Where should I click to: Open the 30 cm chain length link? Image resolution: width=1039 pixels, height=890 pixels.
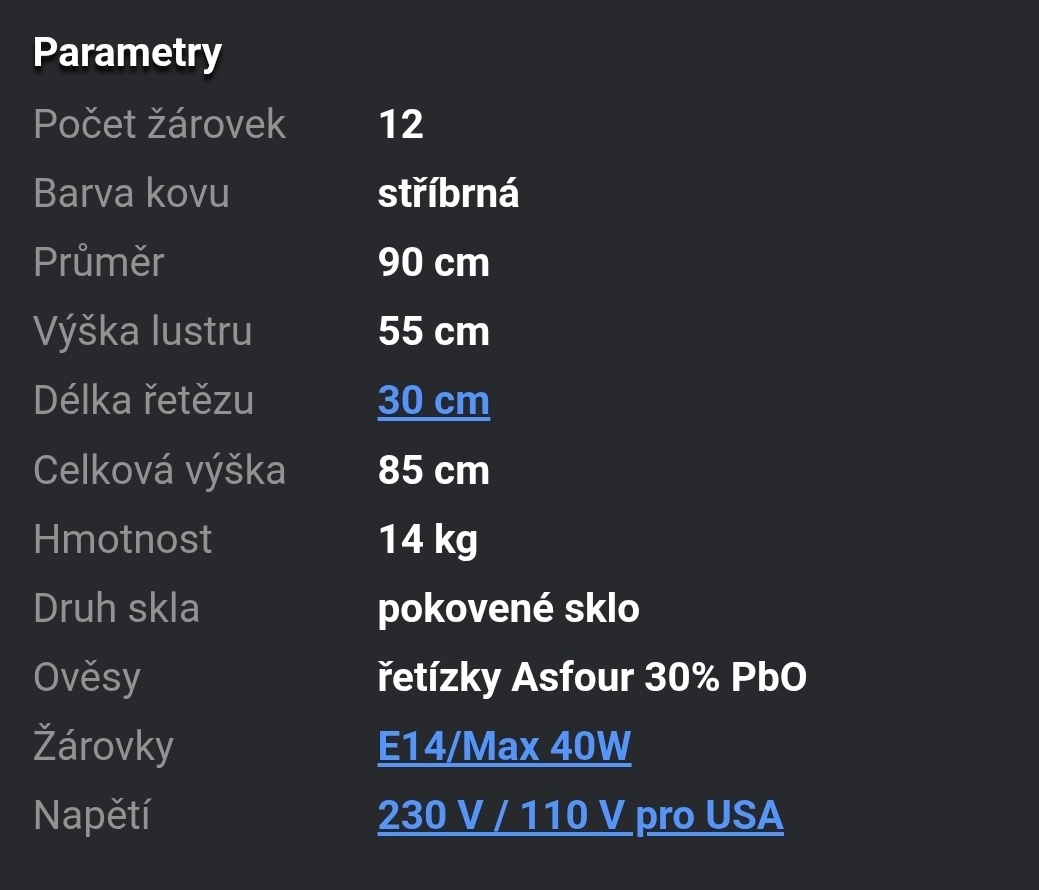tap(433, 401)
